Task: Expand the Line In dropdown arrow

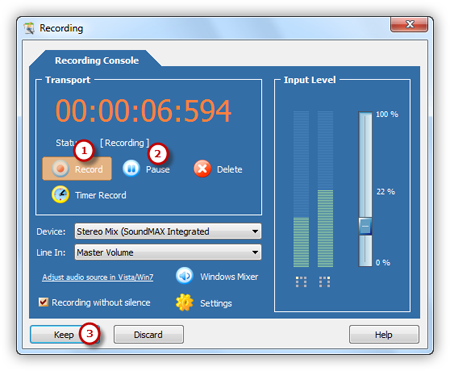Action: point(255,252)
